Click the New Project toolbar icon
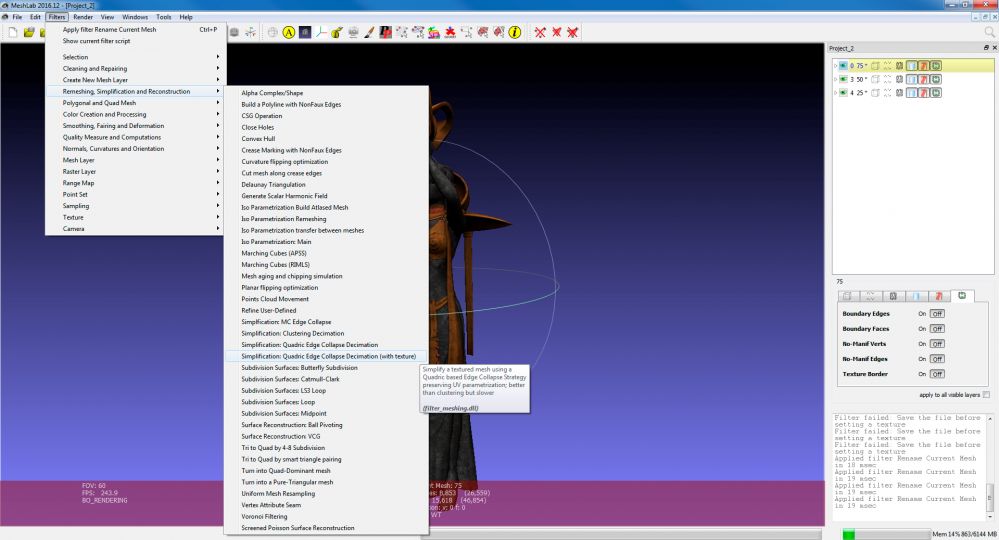The image size is (999, 540). coord(13,32)
